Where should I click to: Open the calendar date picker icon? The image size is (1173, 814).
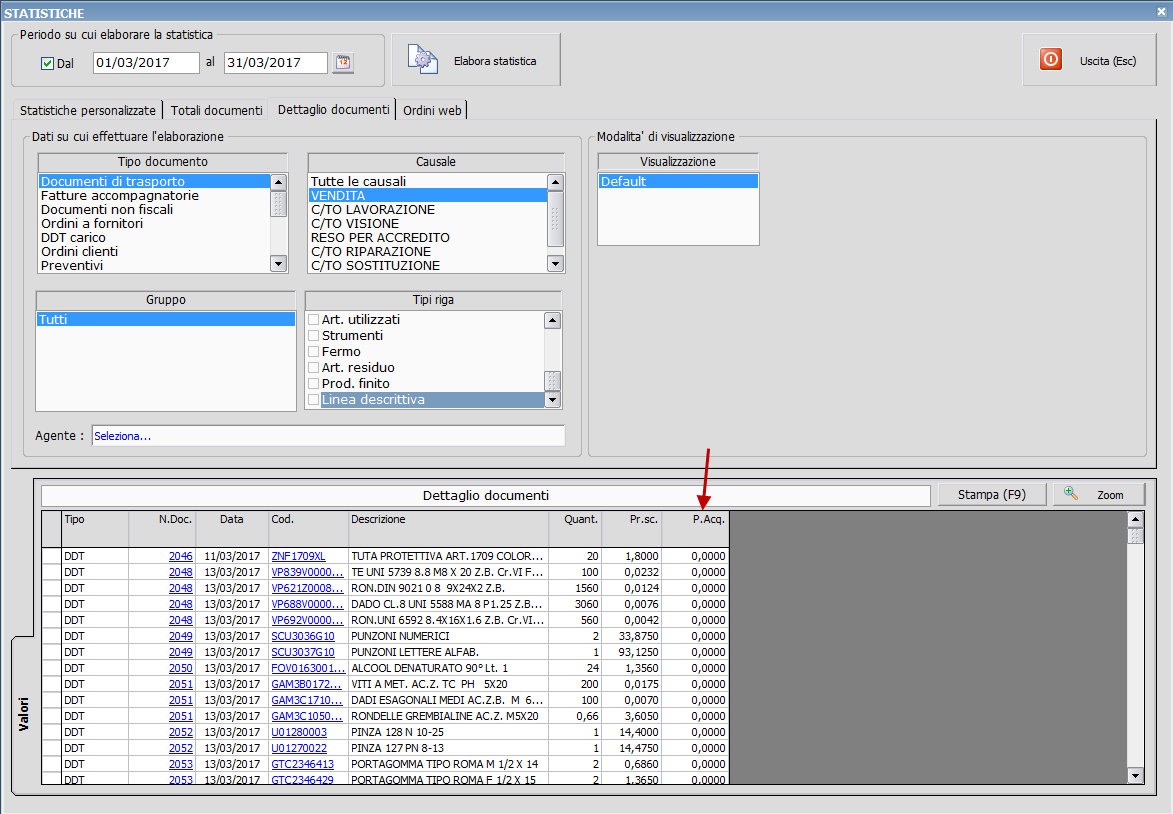coord(343,62)
